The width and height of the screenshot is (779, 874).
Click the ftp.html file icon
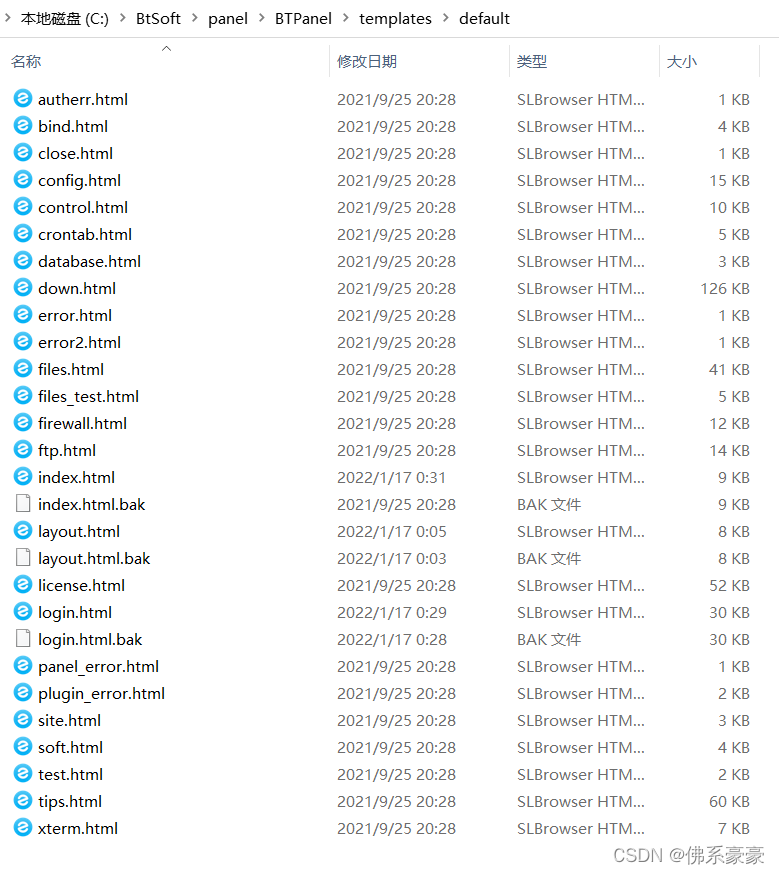(23, 450)
